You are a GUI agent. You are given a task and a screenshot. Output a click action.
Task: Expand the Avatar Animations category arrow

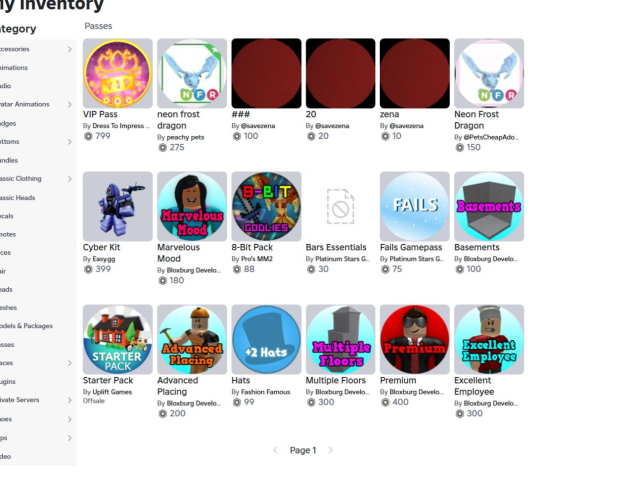[x=69, y=105]
